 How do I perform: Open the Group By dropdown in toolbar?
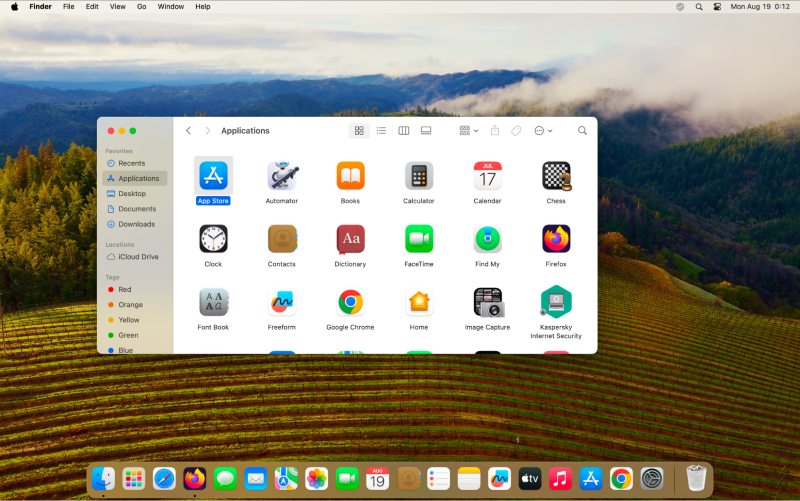click(468, 131)
